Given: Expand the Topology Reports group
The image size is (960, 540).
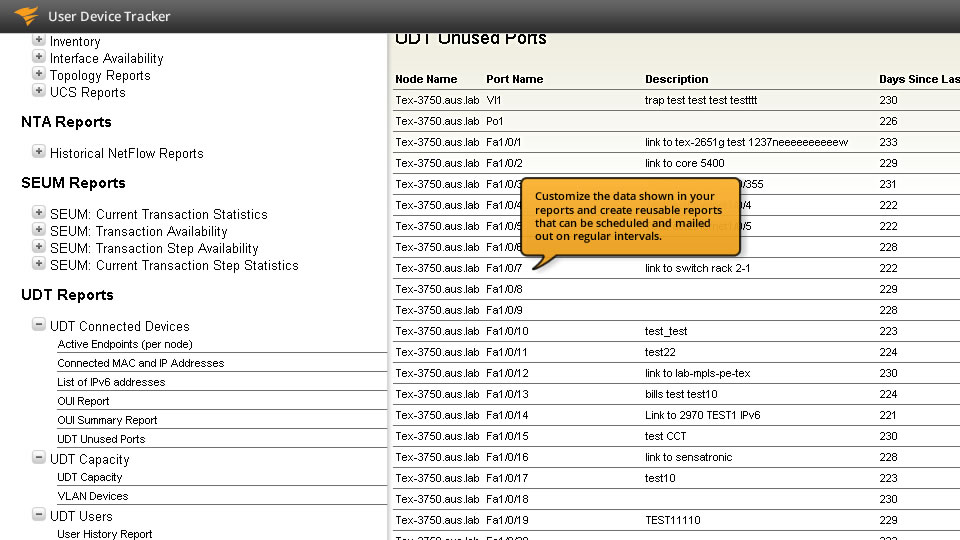Looking at the screenshot, I should tap(39, 74).
